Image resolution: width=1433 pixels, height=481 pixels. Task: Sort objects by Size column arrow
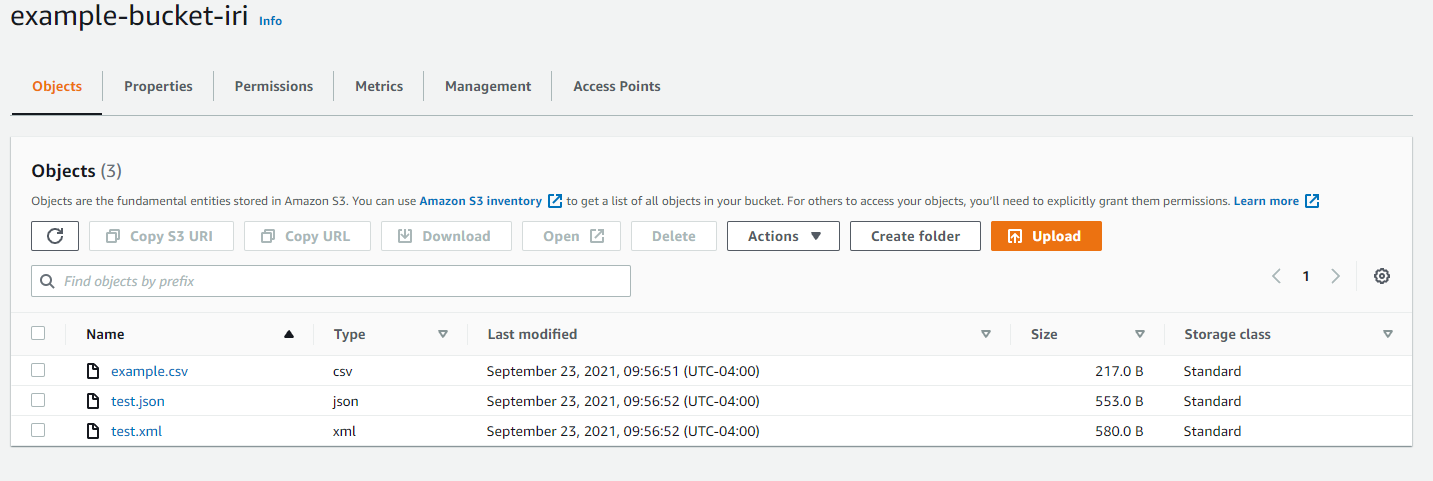click(x=1140, y=334)
